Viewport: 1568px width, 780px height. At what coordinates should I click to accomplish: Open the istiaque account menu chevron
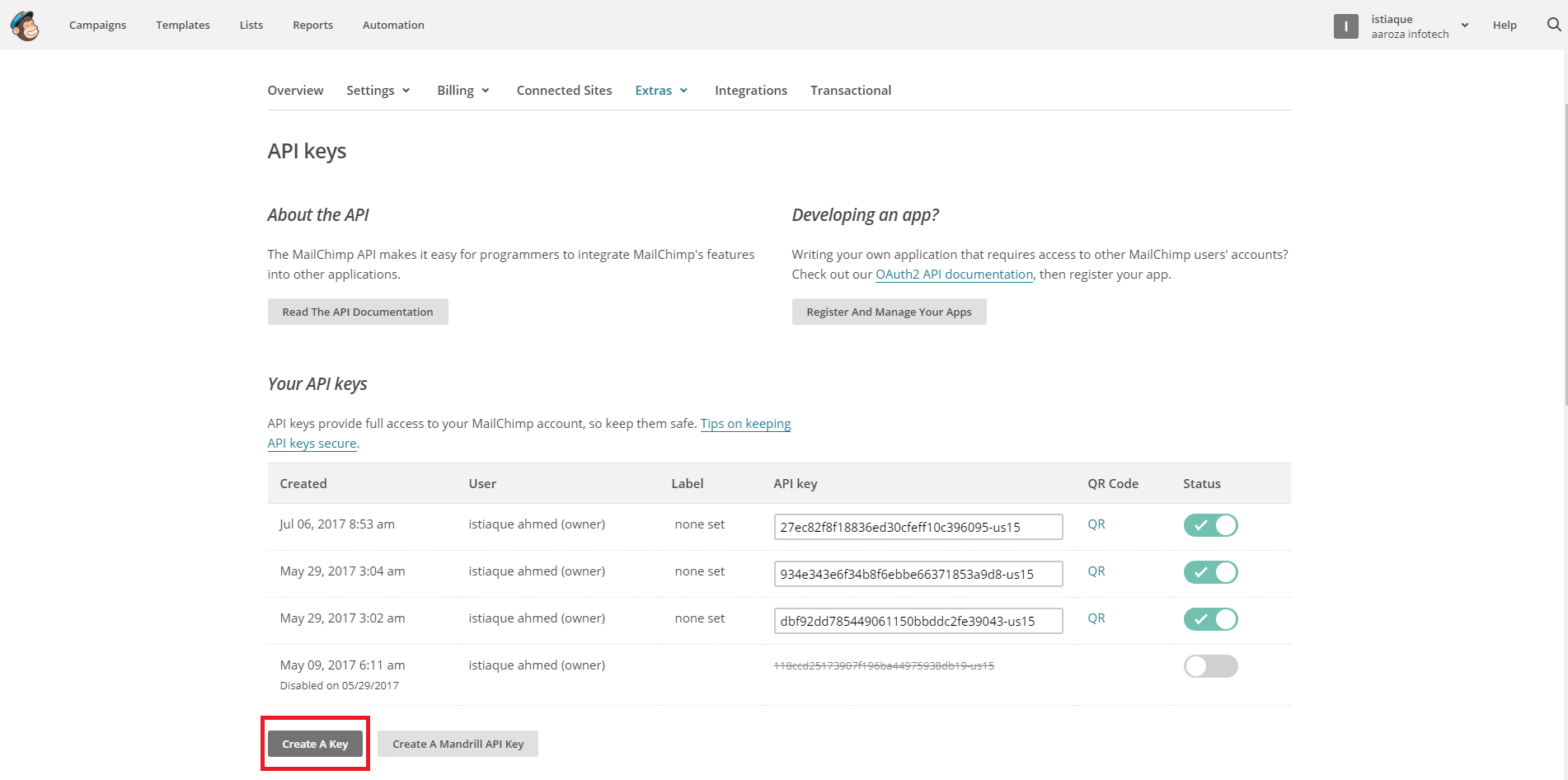1465,26
